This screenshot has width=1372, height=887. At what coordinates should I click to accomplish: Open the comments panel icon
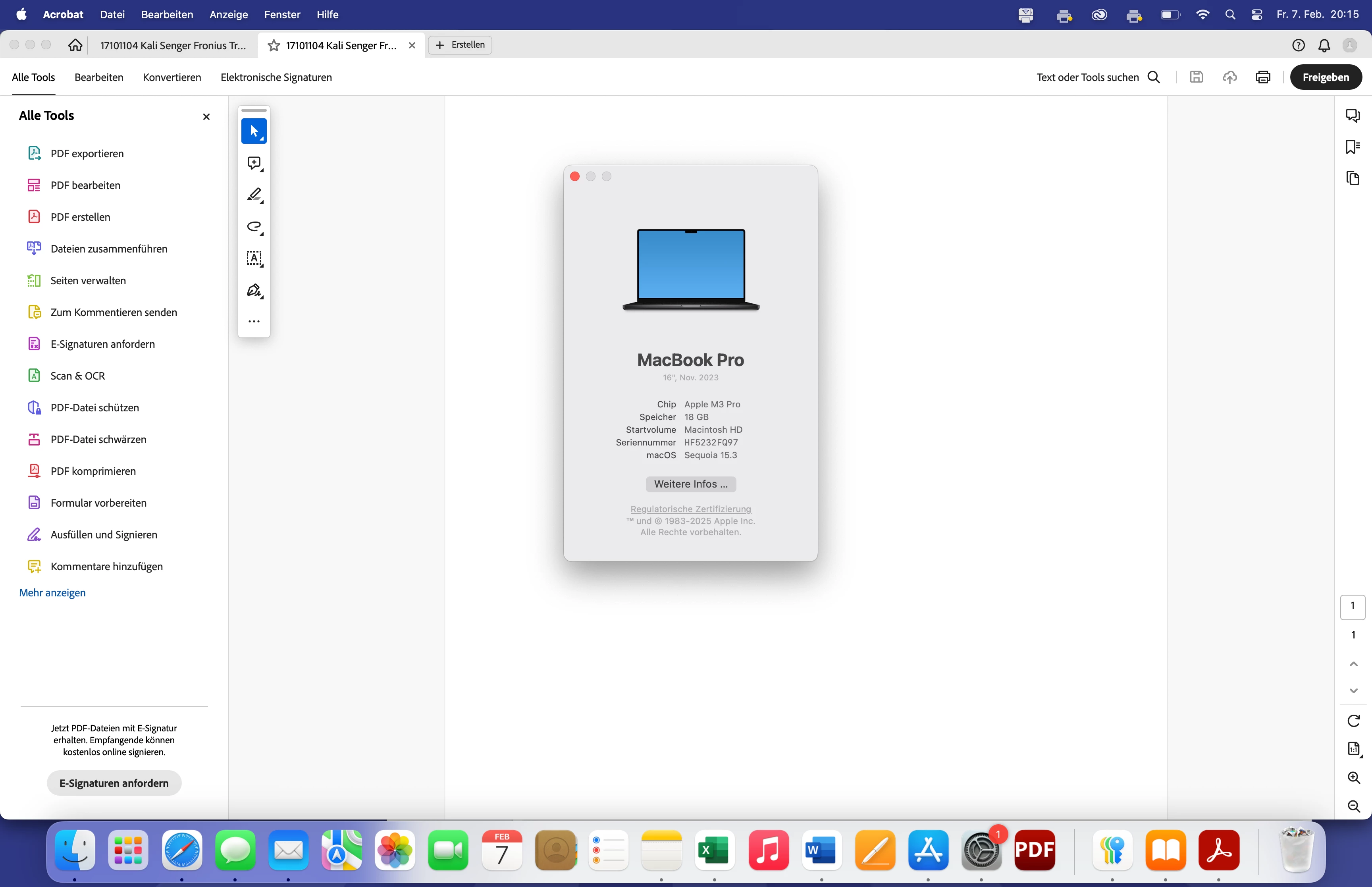(1353, 116)
